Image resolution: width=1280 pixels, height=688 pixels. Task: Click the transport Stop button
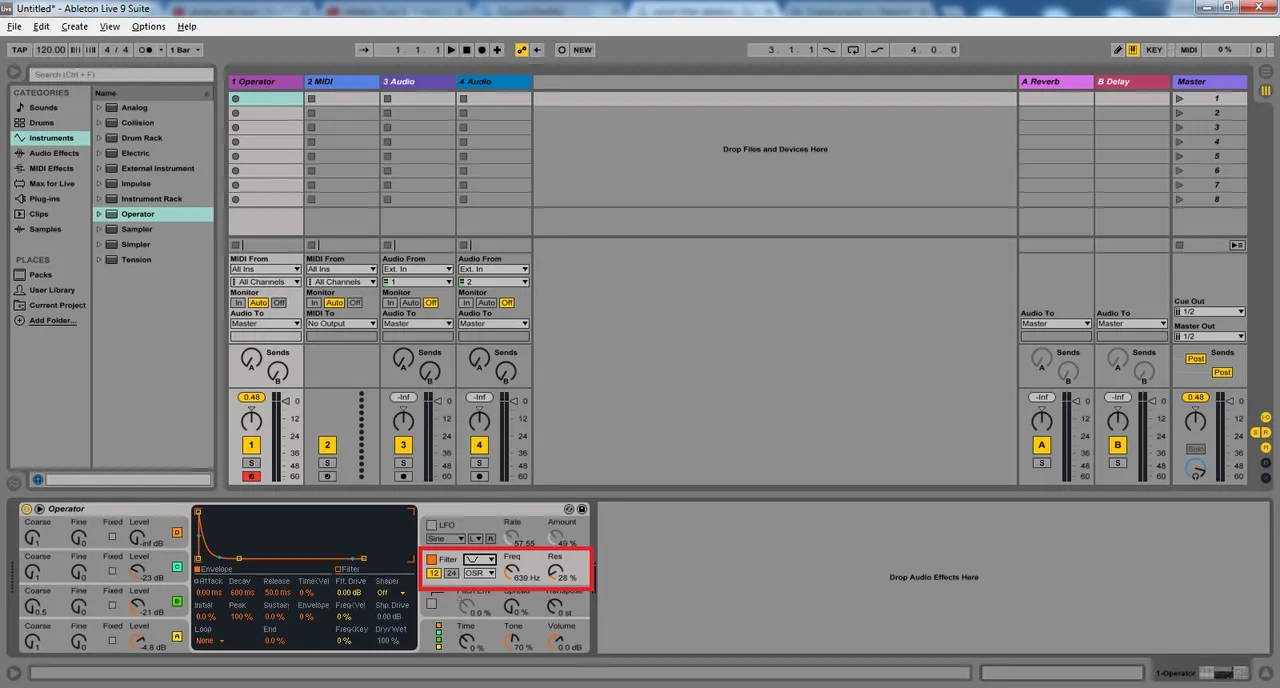tap(466, 50)
